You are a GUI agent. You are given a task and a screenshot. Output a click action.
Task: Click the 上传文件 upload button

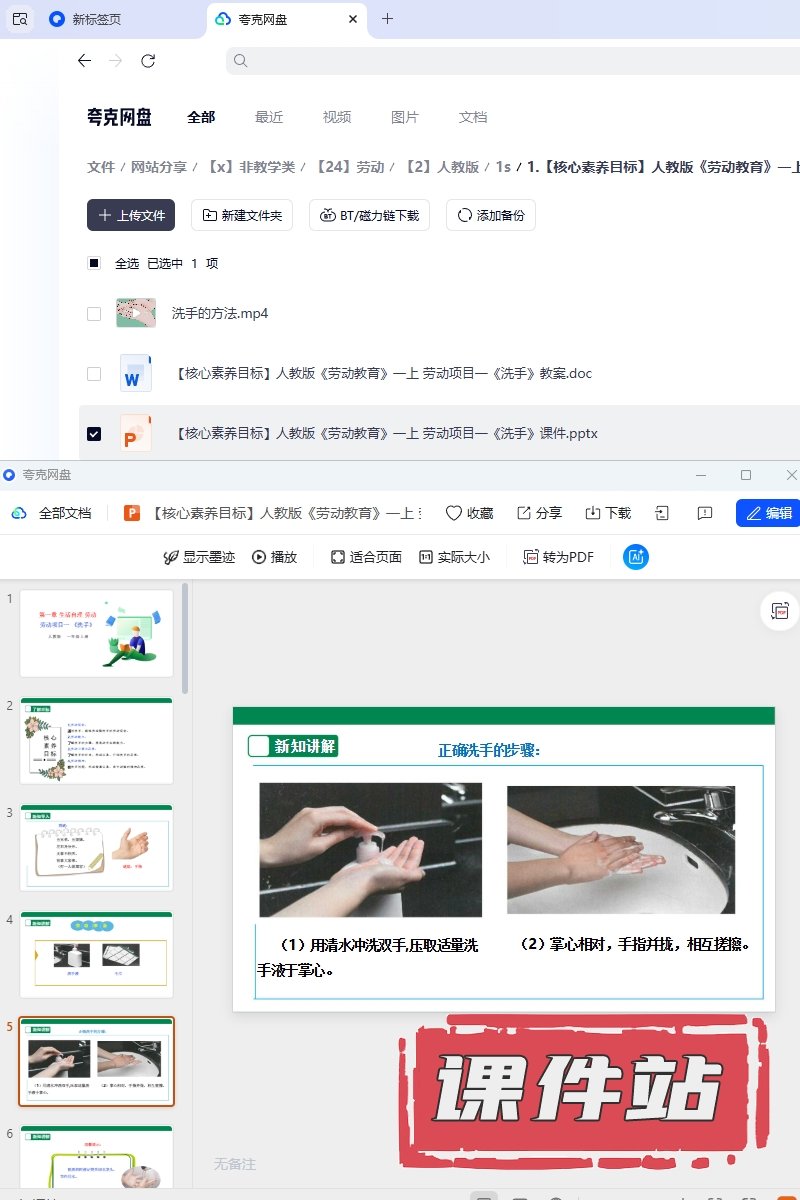[x=131, y=215]
